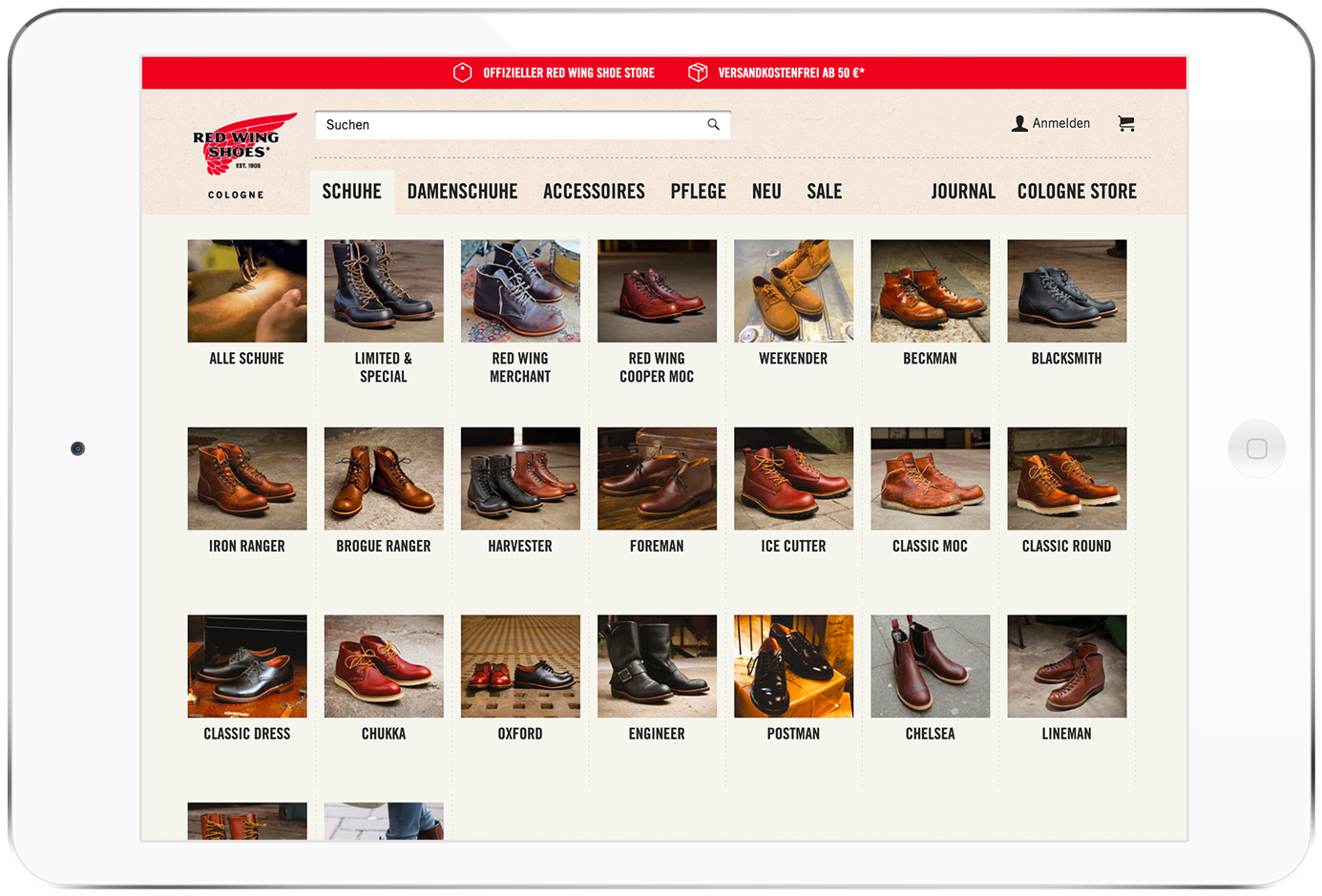Click the Offizieller Red Wing Shoe Store banner text
The width and height of the screenshot is (1322, 896).
click(x=569, y=73)
